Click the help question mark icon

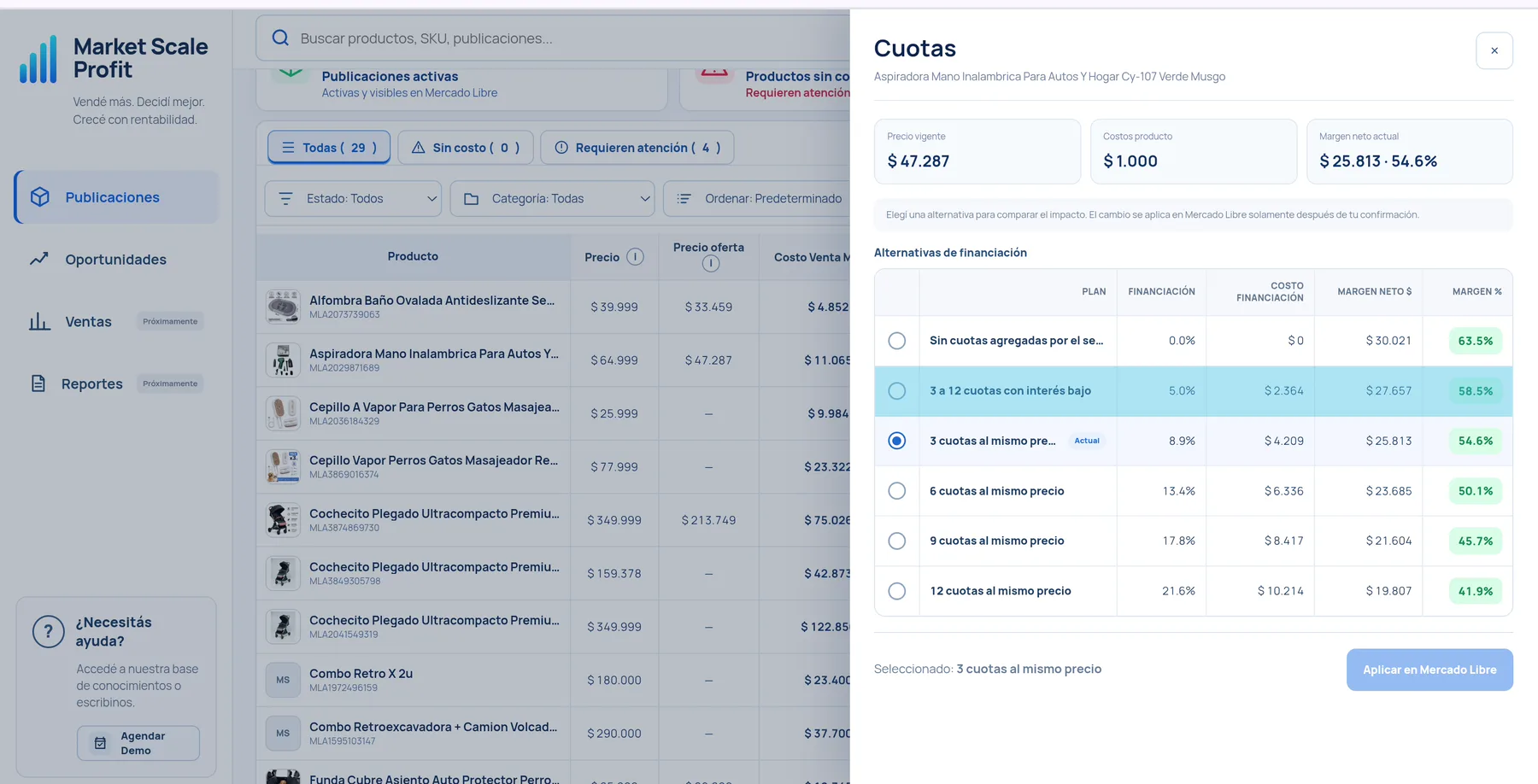(48, 632)
